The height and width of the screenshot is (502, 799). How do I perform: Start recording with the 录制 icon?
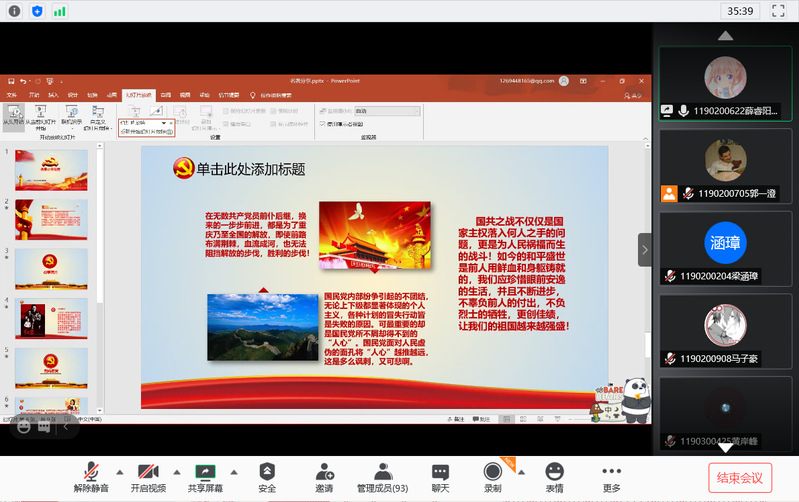(x=492, y=471)
